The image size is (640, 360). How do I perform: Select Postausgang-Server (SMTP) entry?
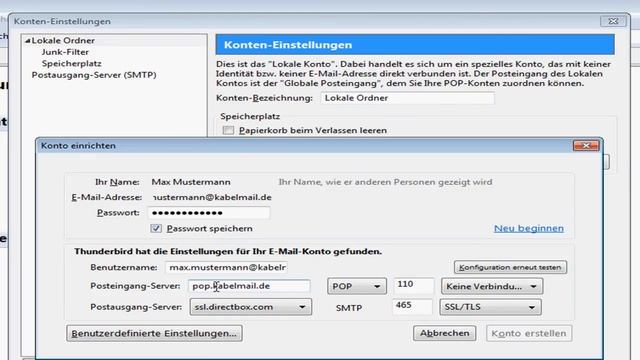(x=94, y=75)
